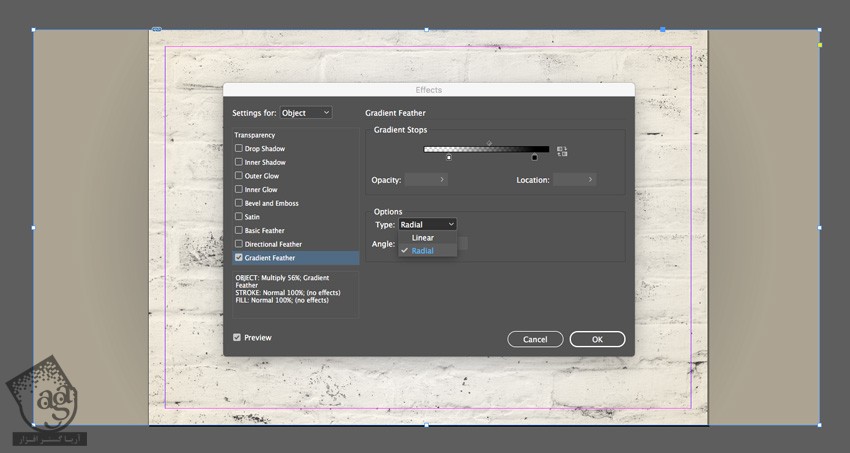This screenshot has width=850, height=453.
Task: Tick the Inner Shadow checkbox
Action: click(239, 162)
